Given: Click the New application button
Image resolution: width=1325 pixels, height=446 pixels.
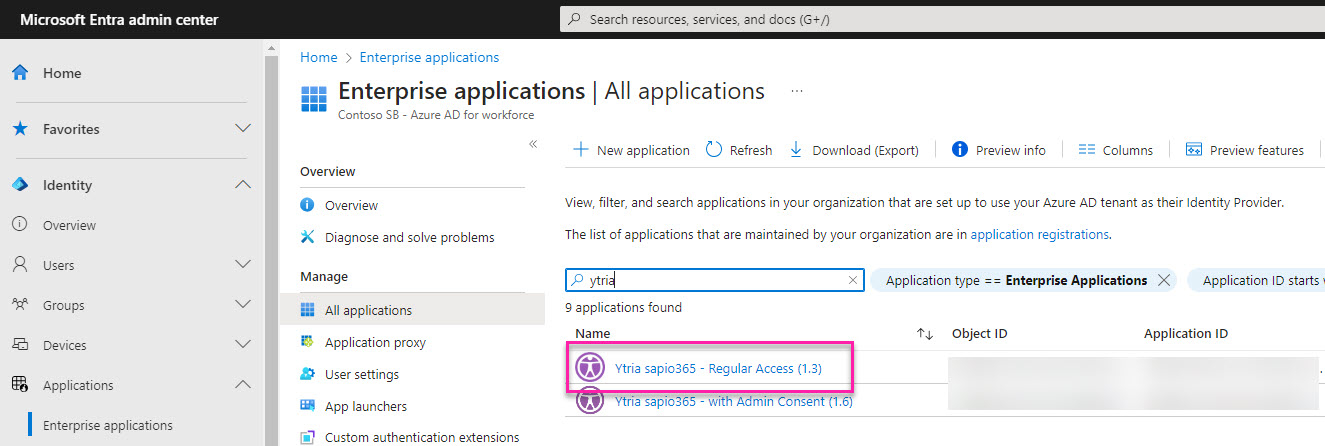Looking at the screenshot, I should pyautogui.click(x=631, y=150).
